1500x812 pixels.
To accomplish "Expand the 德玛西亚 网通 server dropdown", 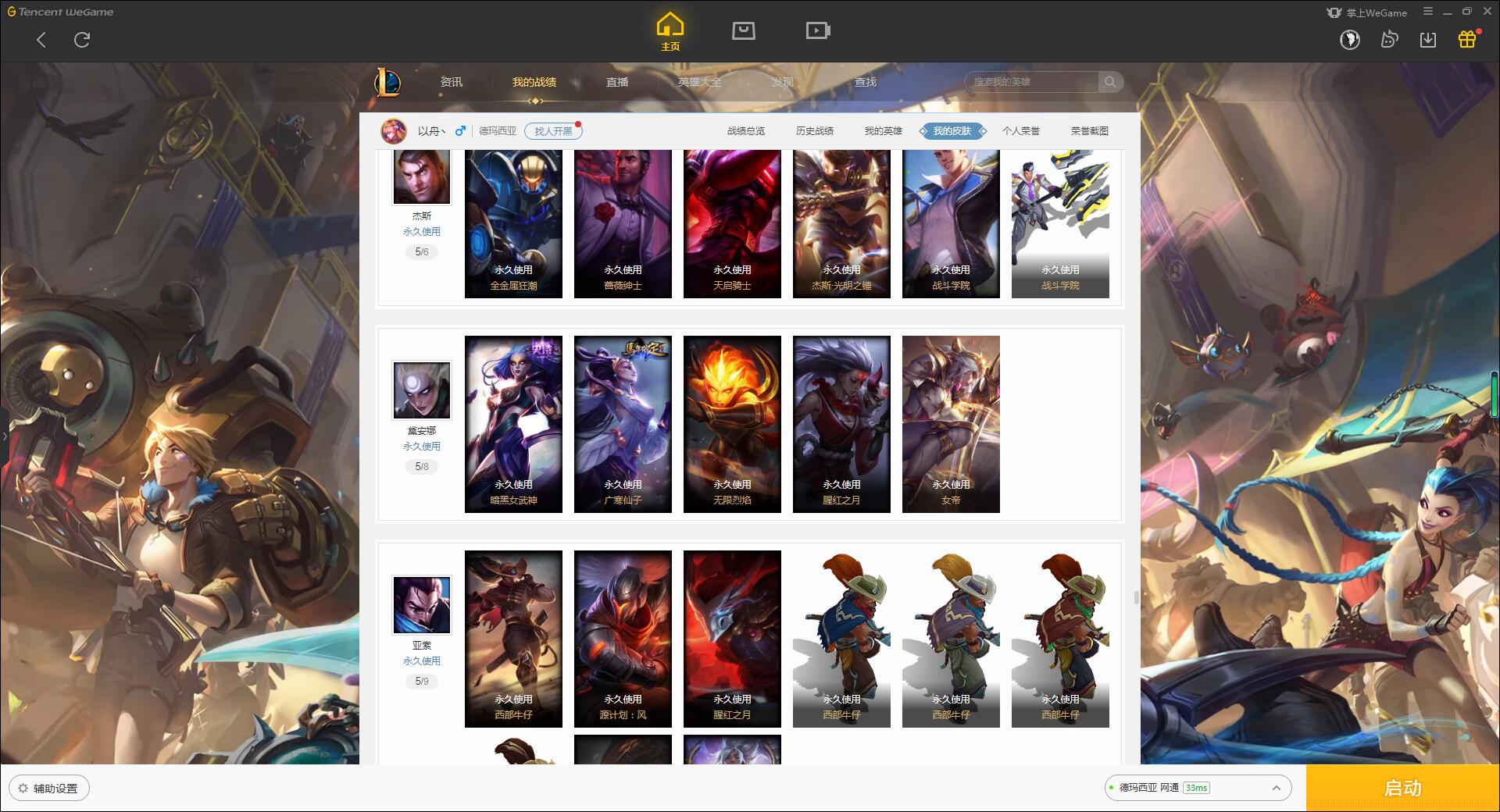I will click(x=1198, y=788).
